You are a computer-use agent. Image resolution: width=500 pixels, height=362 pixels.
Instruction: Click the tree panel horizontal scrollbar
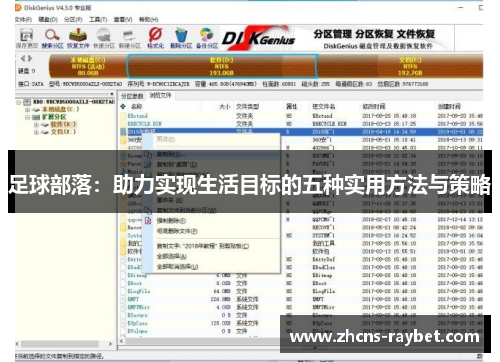coord(60,344)
